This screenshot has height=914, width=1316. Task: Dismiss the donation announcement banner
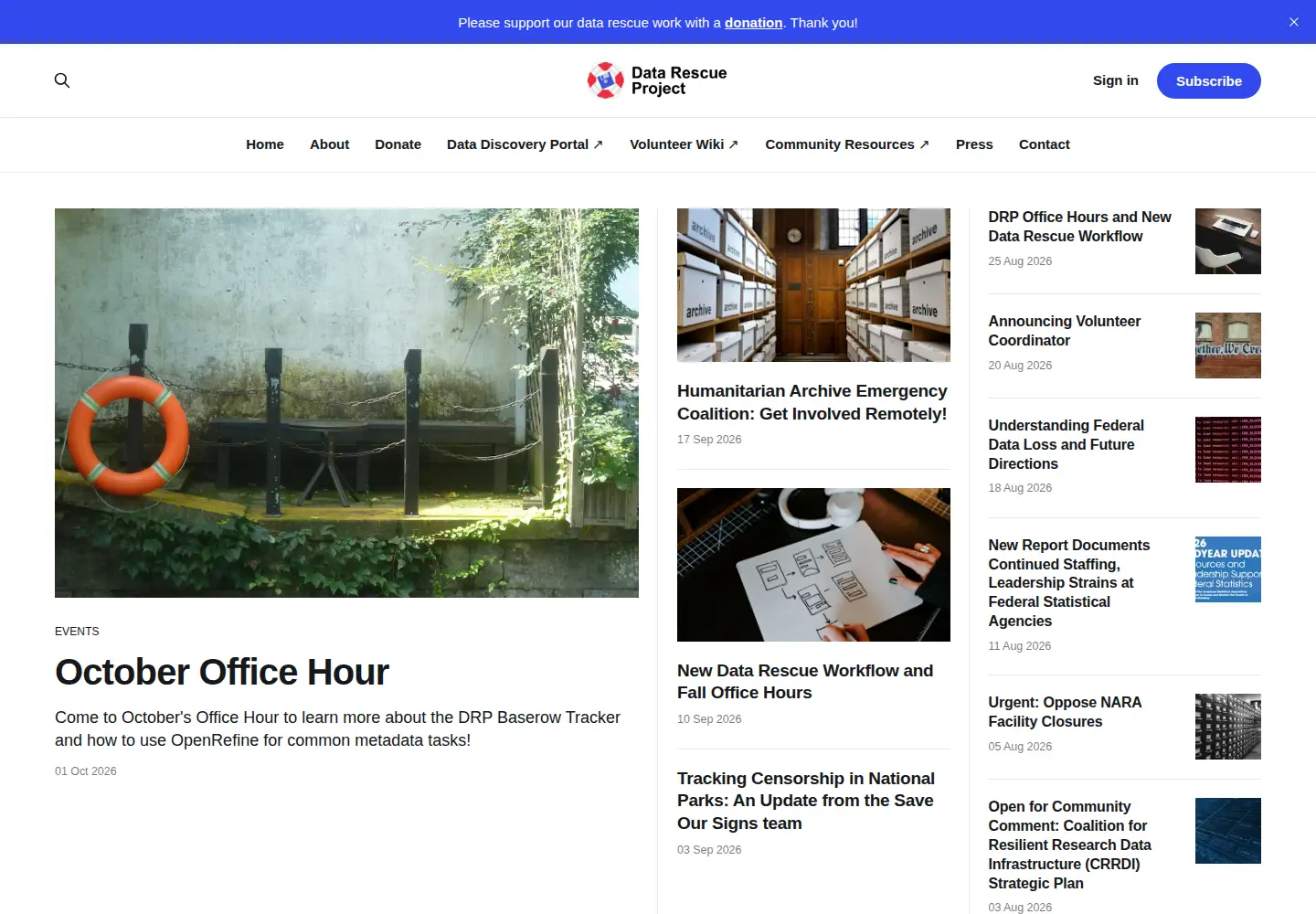(1294, 22)
